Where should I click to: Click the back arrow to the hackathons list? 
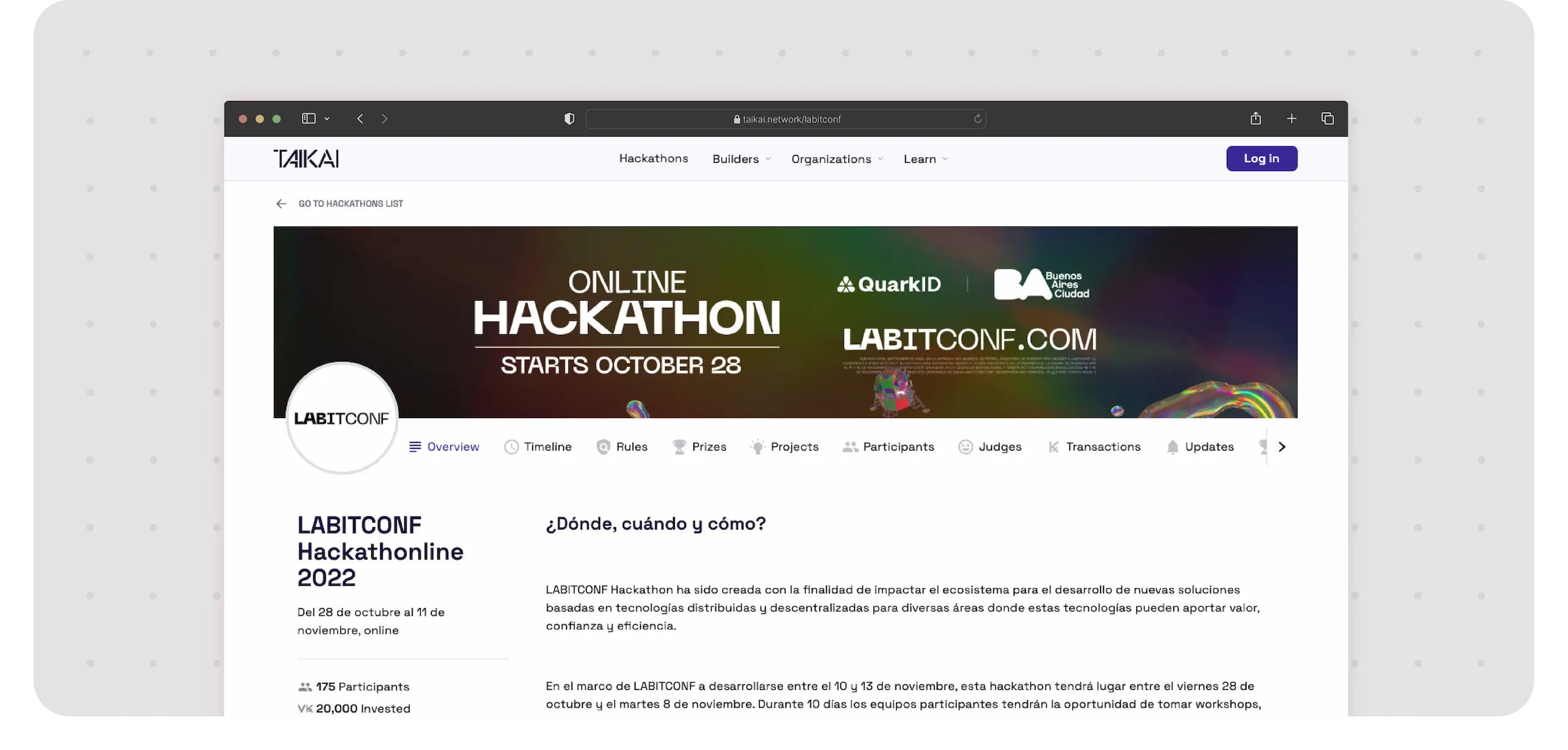281,204
